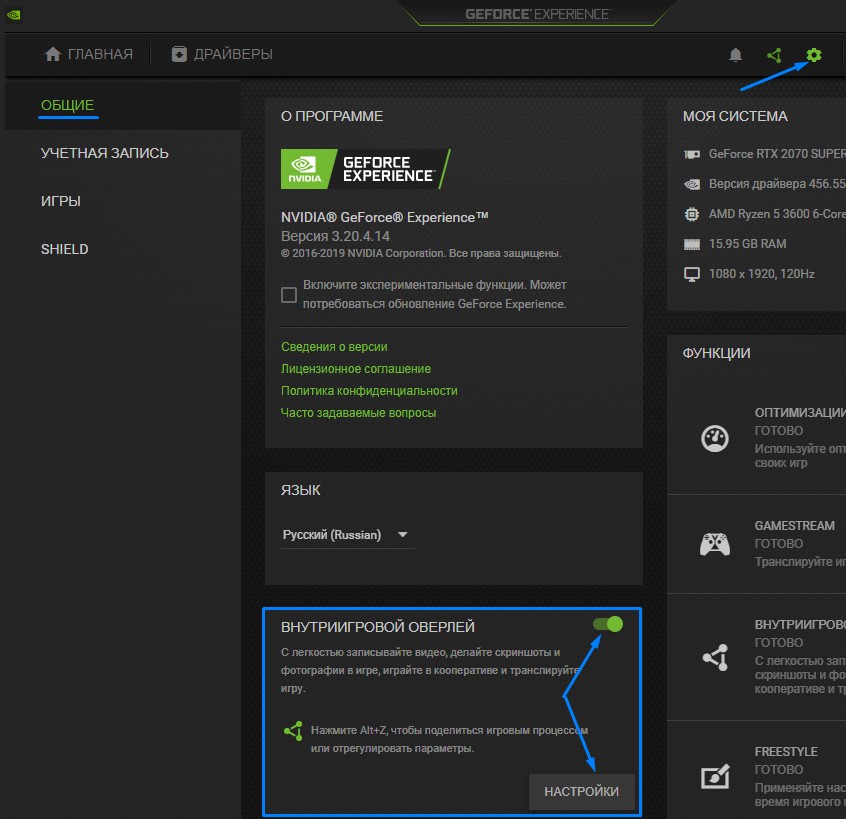Click the ОПТИМИЗАЦИЯ feature title
Image resolution: width=846 pixels, height=819 pixels.
[800, 413]
